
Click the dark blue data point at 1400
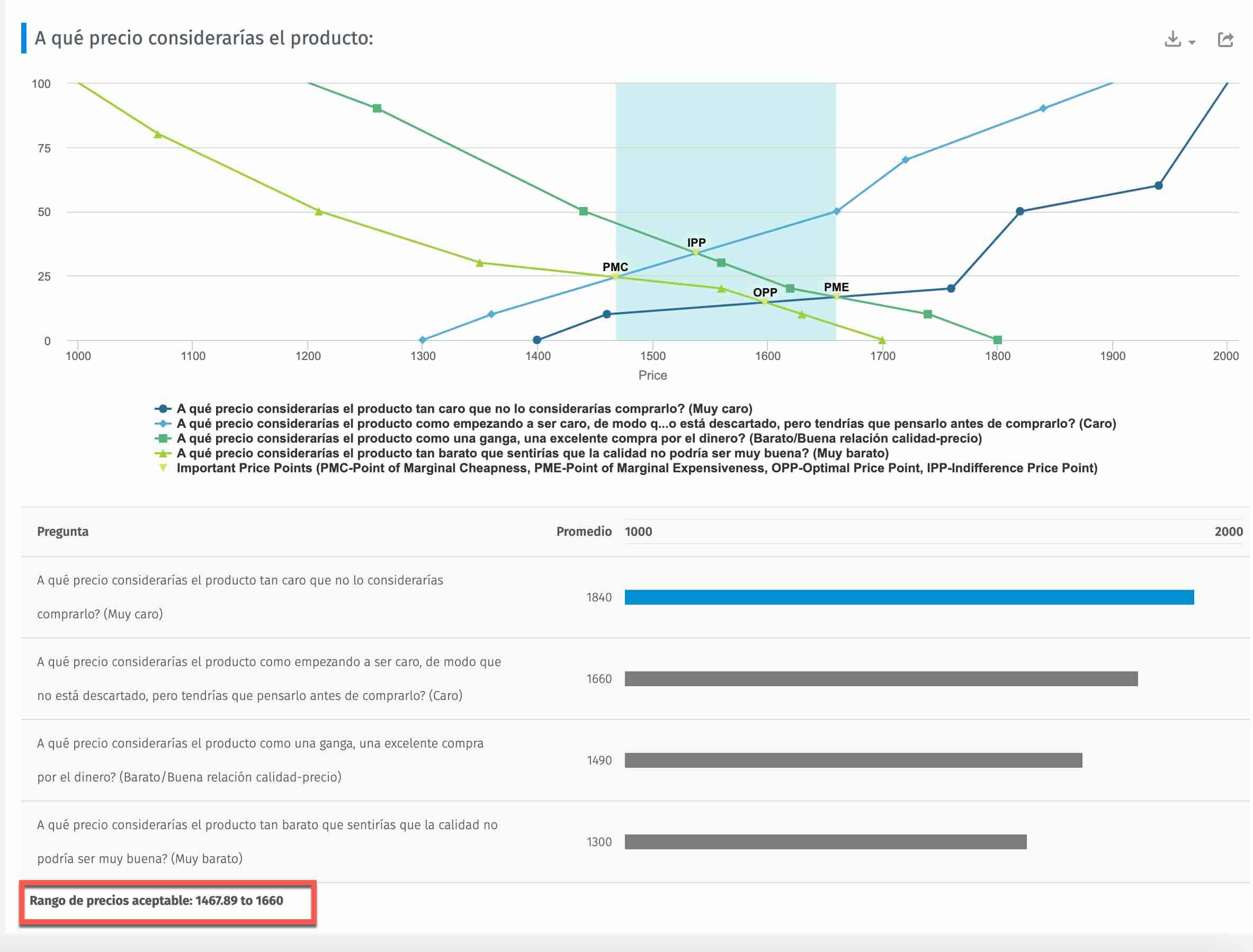(536, 340)
